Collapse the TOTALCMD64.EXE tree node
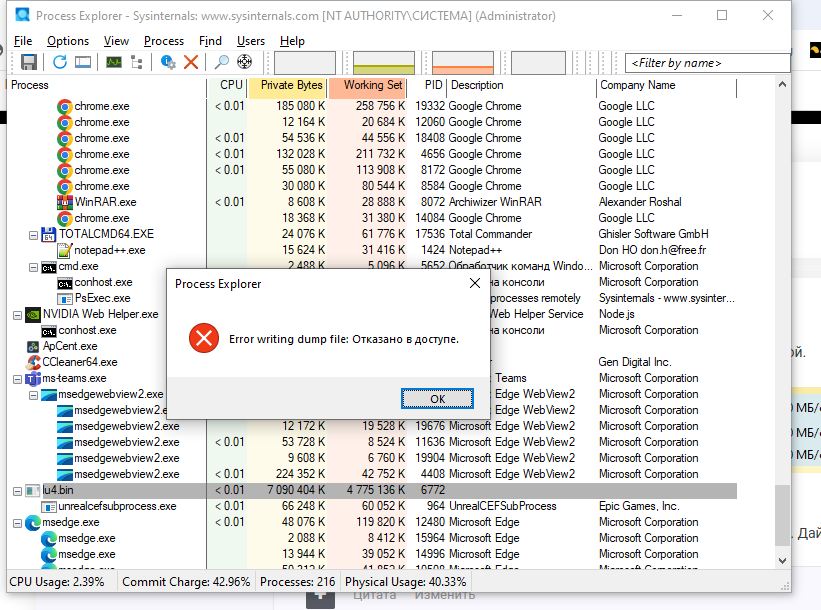Screen dimensions: 821x610 (33, 235)
